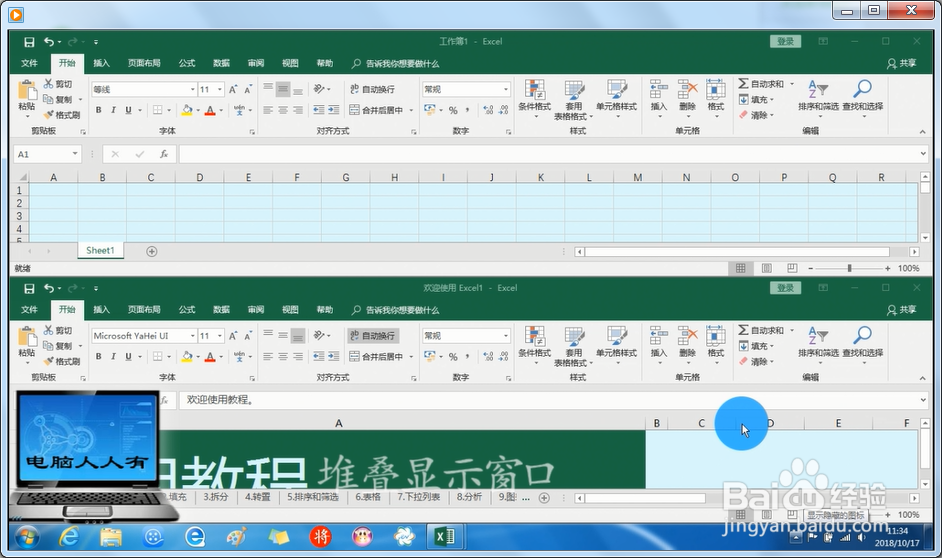The width and height of the screenshot is (942, 558).
Task: Open Microsoft YaHei UI font dropdown in bottom window
Action: coord(192,336)
